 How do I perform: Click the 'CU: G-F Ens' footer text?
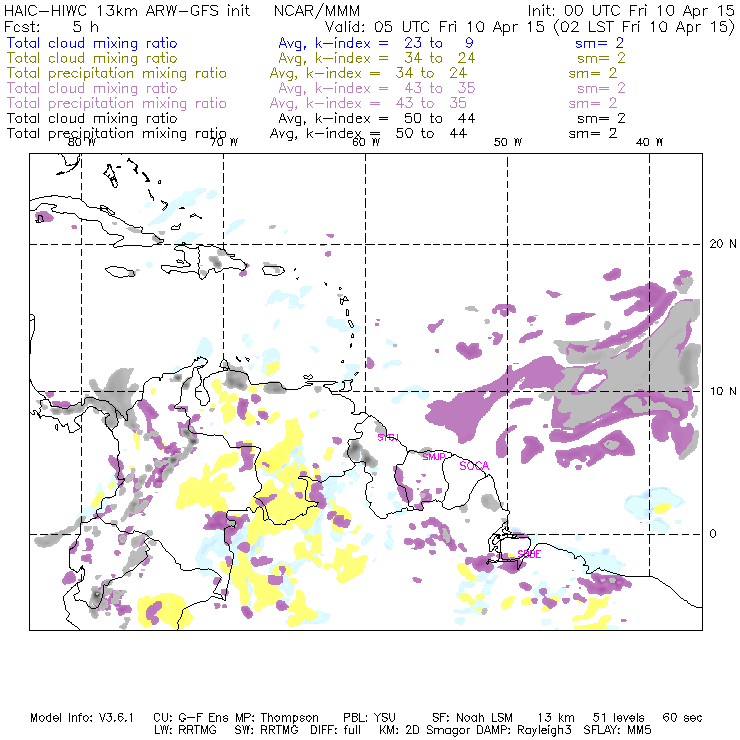click(x=193, y=718)
